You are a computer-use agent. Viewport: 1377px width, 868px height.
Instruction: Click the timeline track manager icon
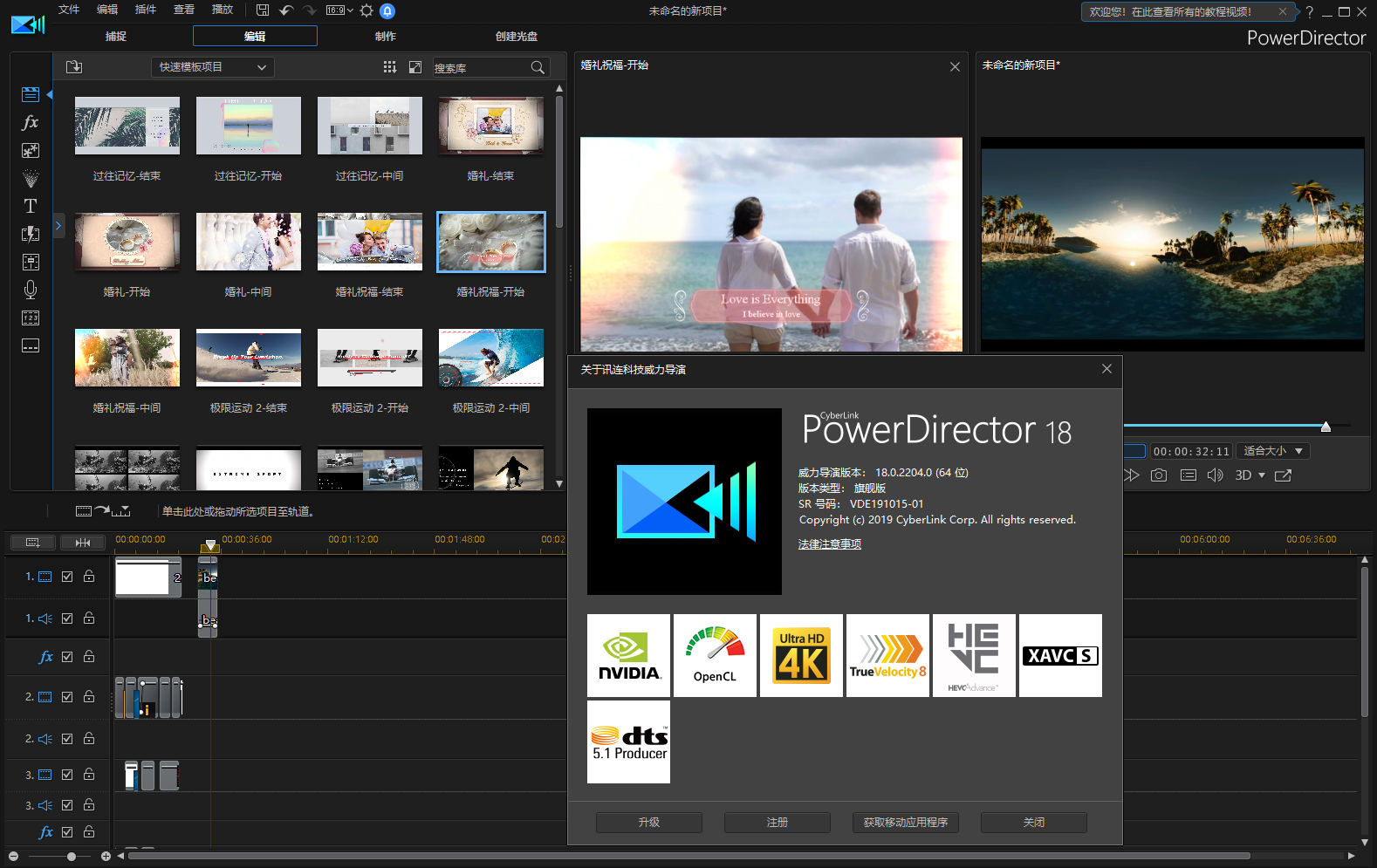33,543
